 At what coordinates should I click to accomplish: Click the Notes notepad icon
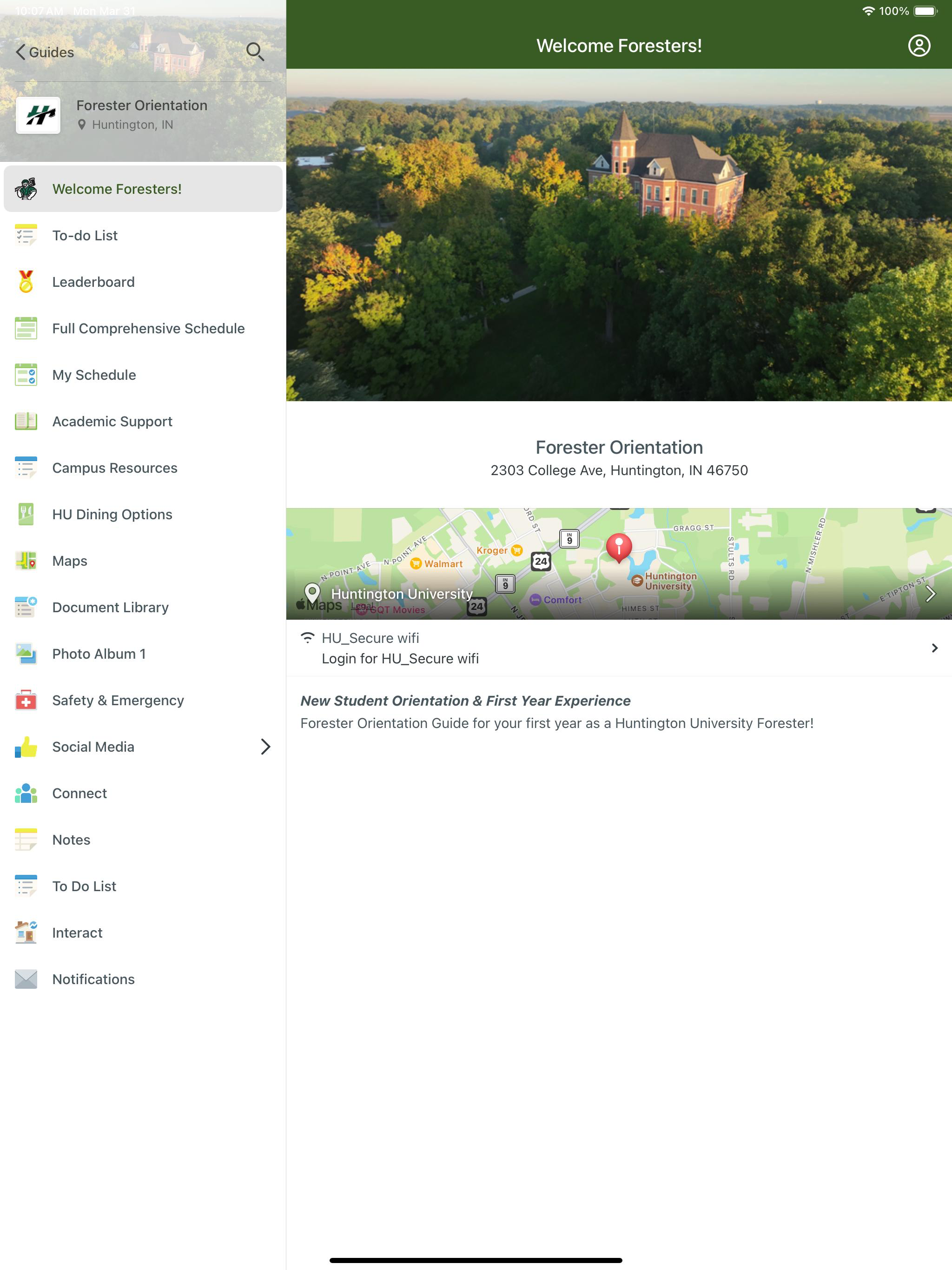pos(26,840)
